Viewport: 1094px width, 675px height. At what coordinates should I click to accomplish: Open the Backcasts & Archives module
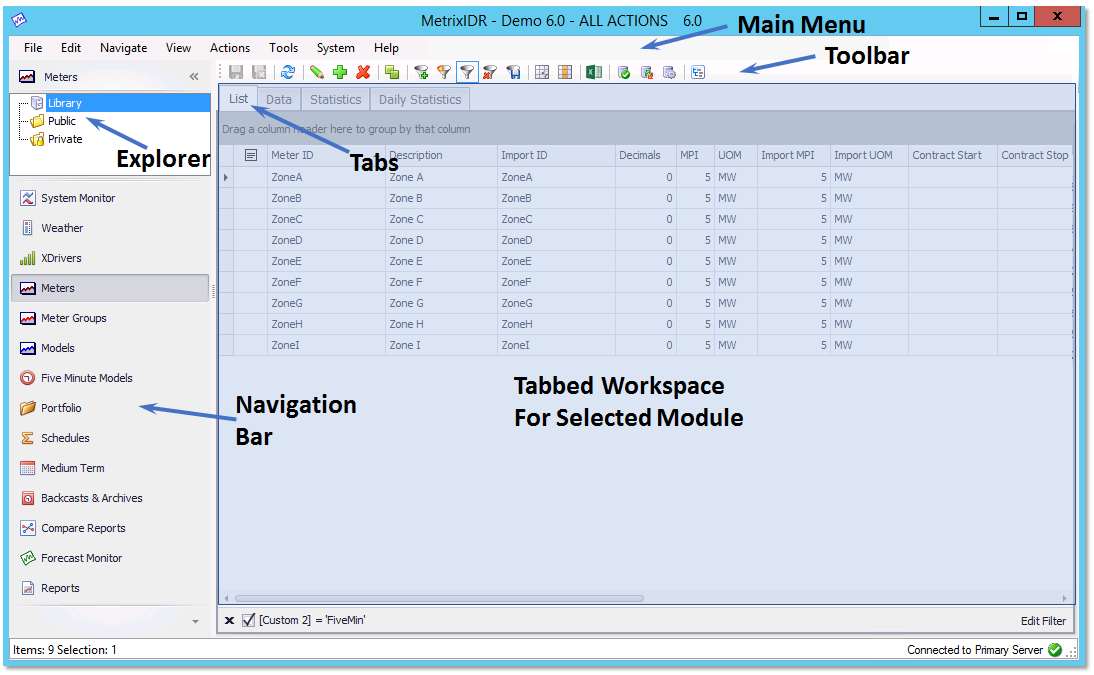[110, 498]
